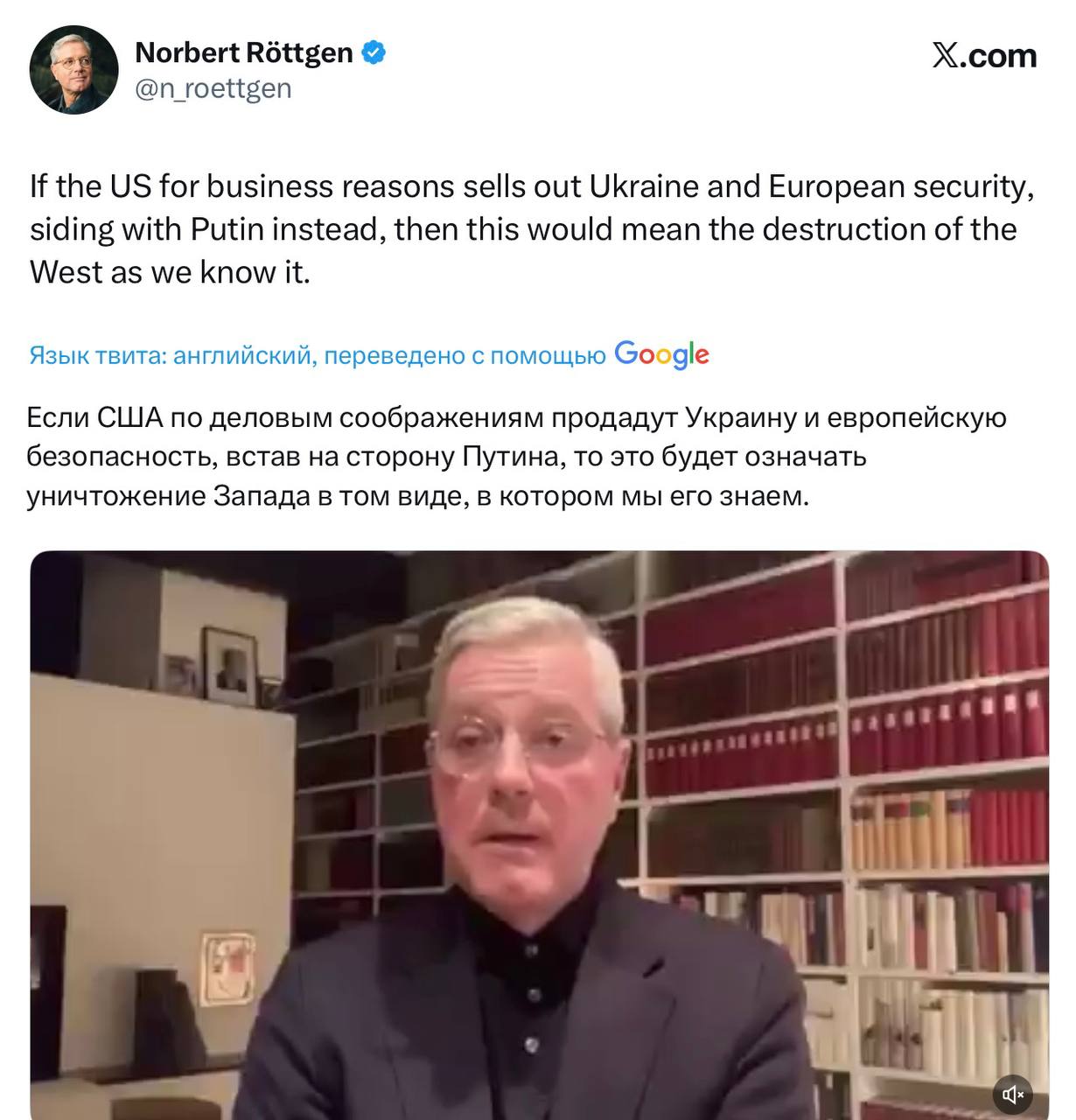Click the .com text beside X logo
The width and height of the screenshot is (1076, 1120).
(998, 56)
